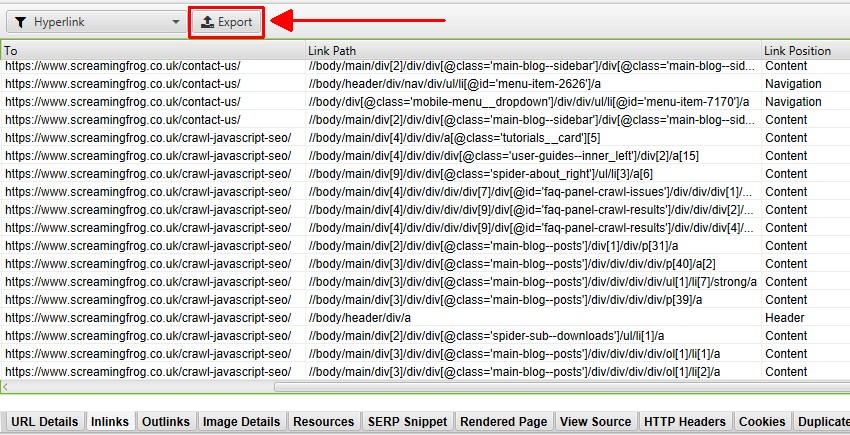Select the link path ending ol[1]/li[2]/a

(x=514, y=372)
